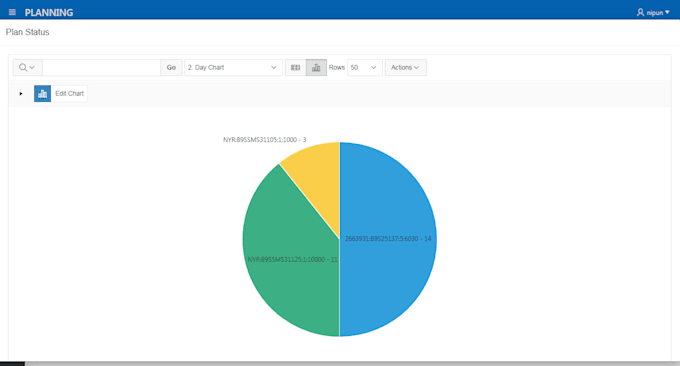This screenshot has width=680, height=366.
Task: Open the Rows per page dropdown
Action: (365, 68)
